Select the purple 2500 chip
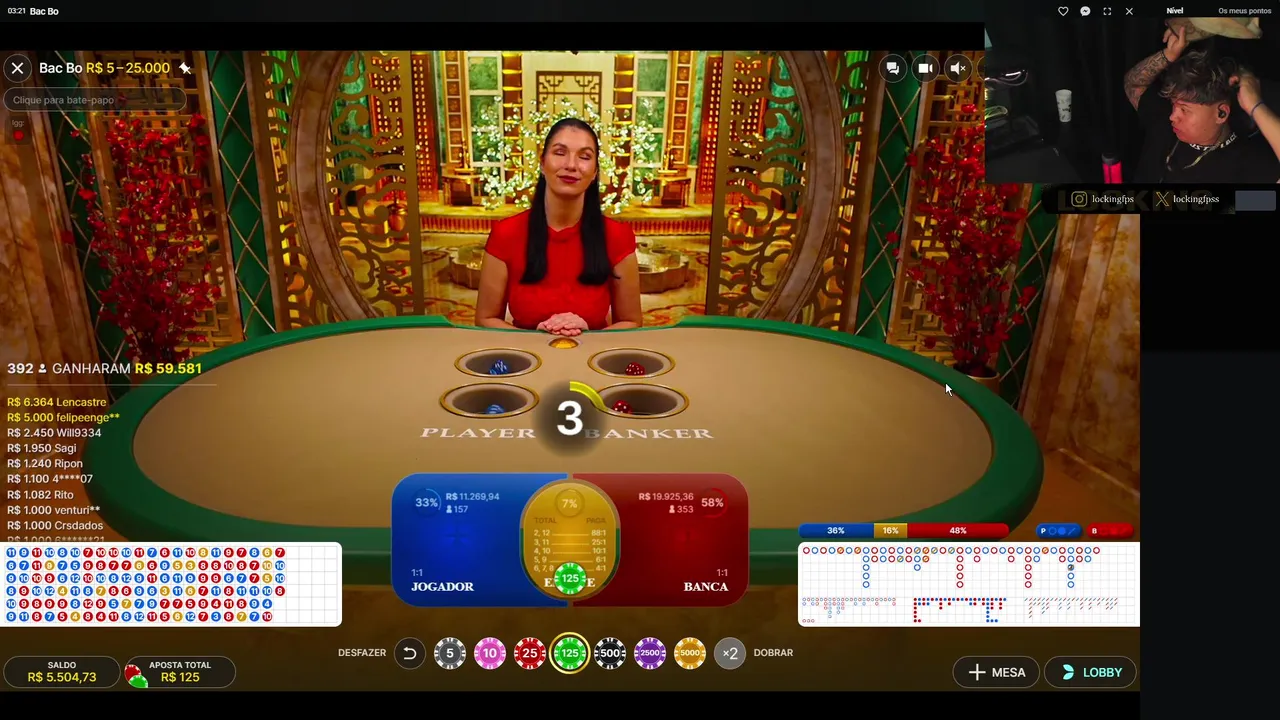 (650, 653)
